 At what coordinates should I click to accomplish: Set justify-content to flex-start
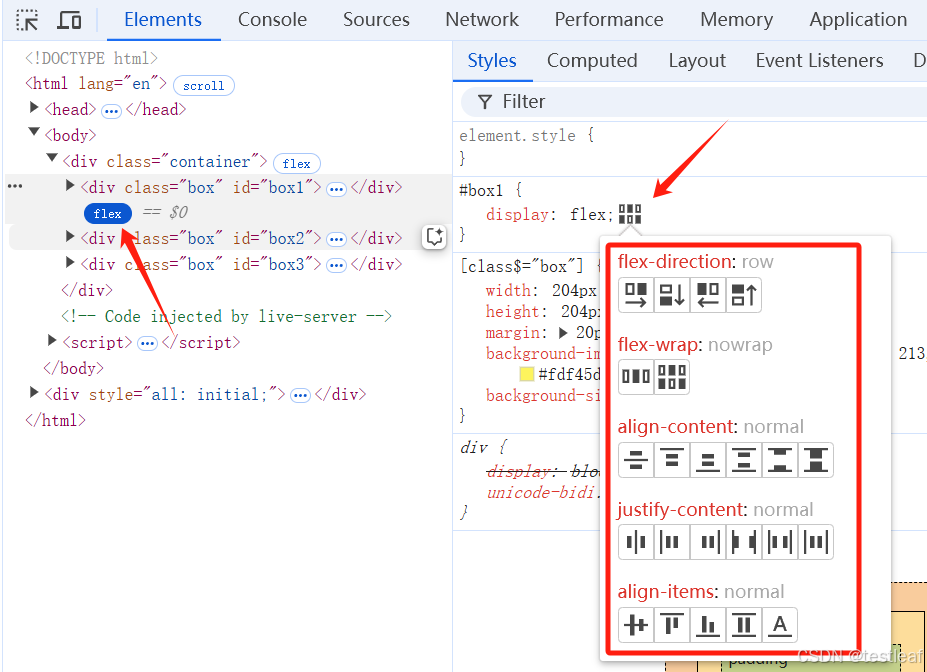[672, 542]
